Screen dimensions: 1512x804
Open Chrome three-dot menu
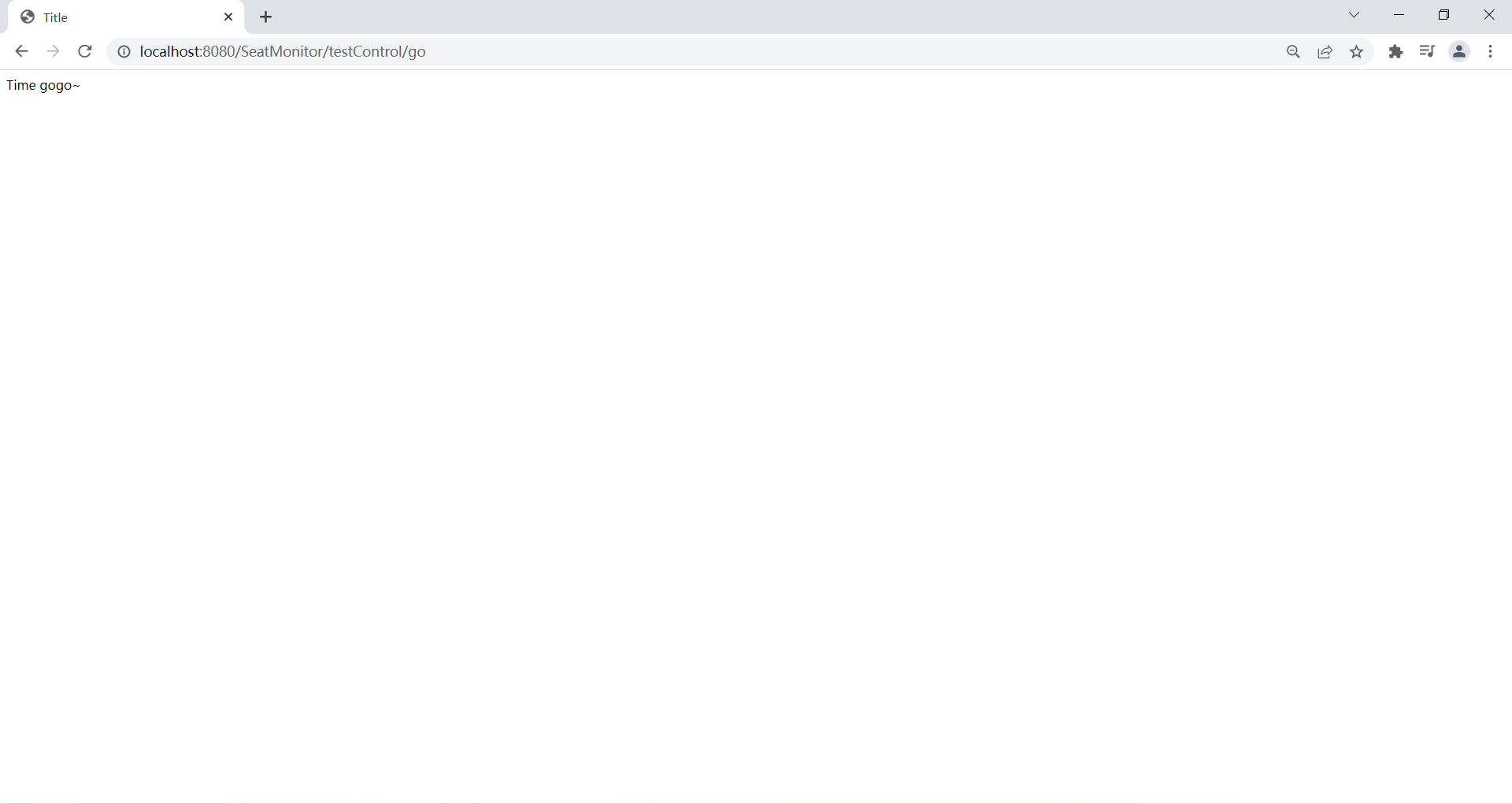[1491, 51]
